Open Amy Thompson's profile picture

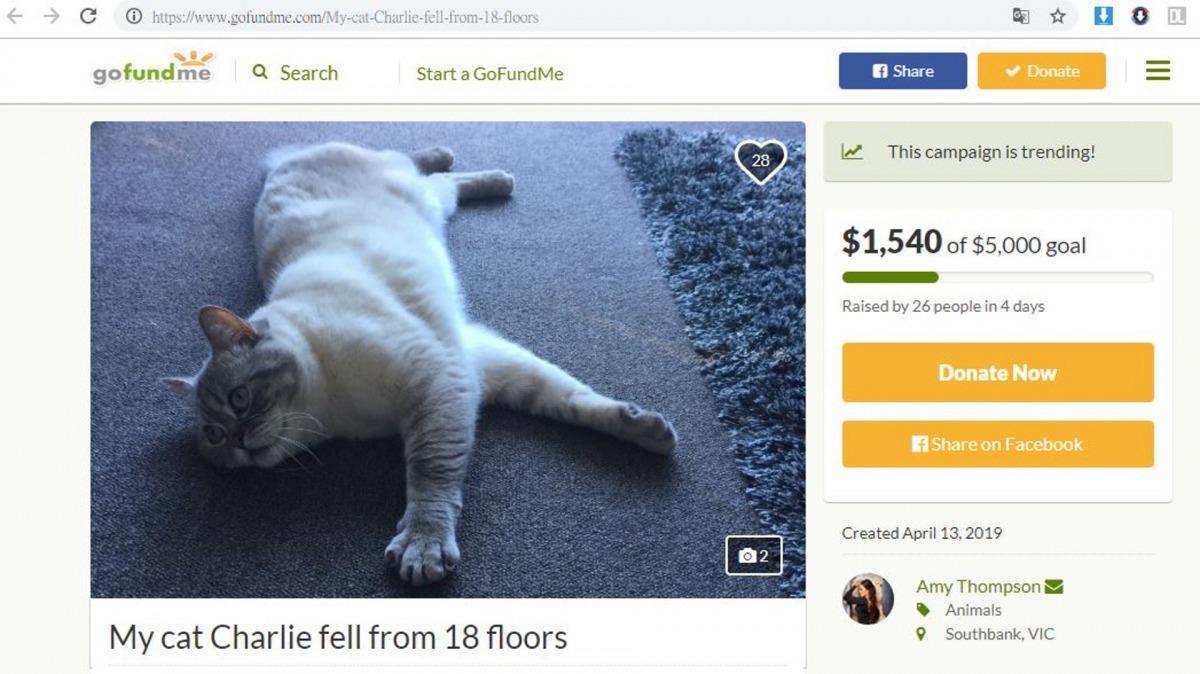coord(868,599)
